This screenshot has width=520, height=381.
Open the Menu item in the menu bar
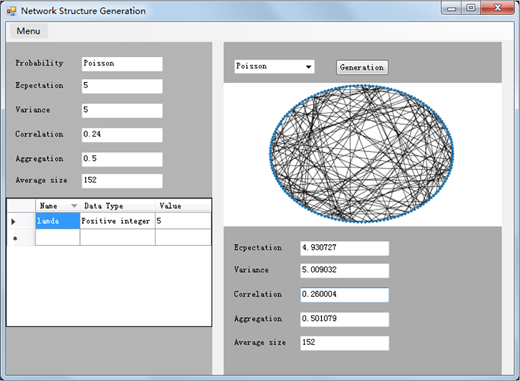[29, 31]
